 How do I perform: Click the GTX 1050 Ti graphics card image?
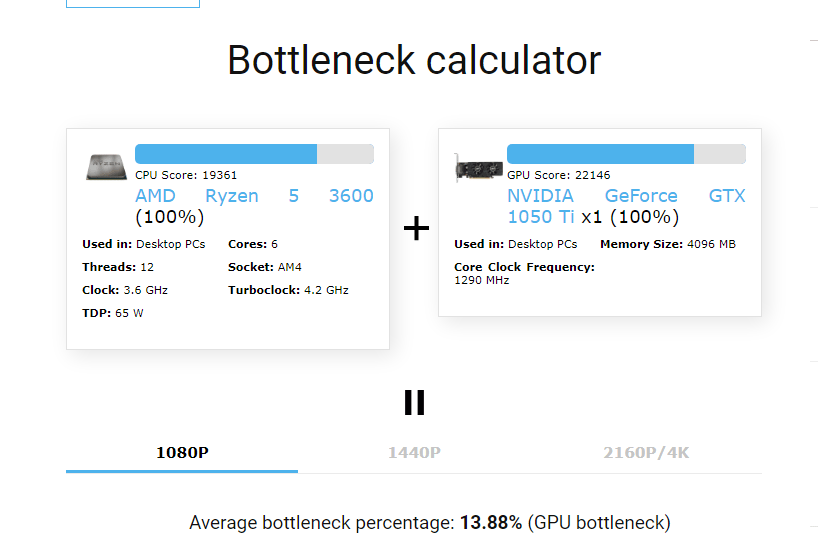478,168
